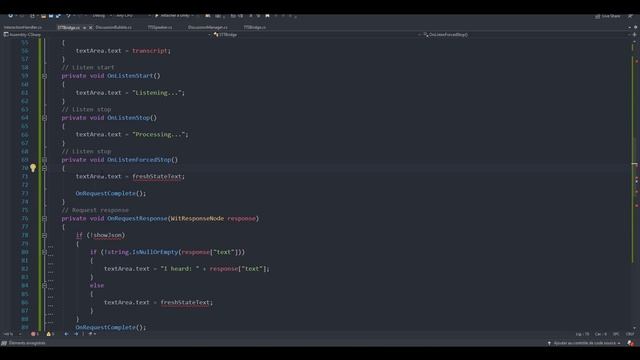
Task: Click the previous issue arrow
Action: click(x=67, y=334)
